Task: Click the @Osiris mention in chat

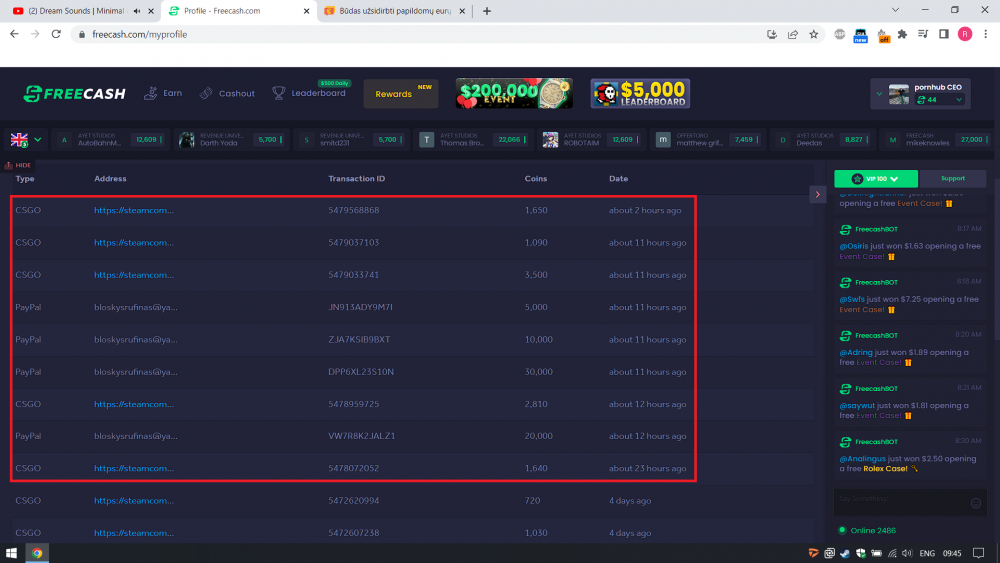Action: point(853,246)
